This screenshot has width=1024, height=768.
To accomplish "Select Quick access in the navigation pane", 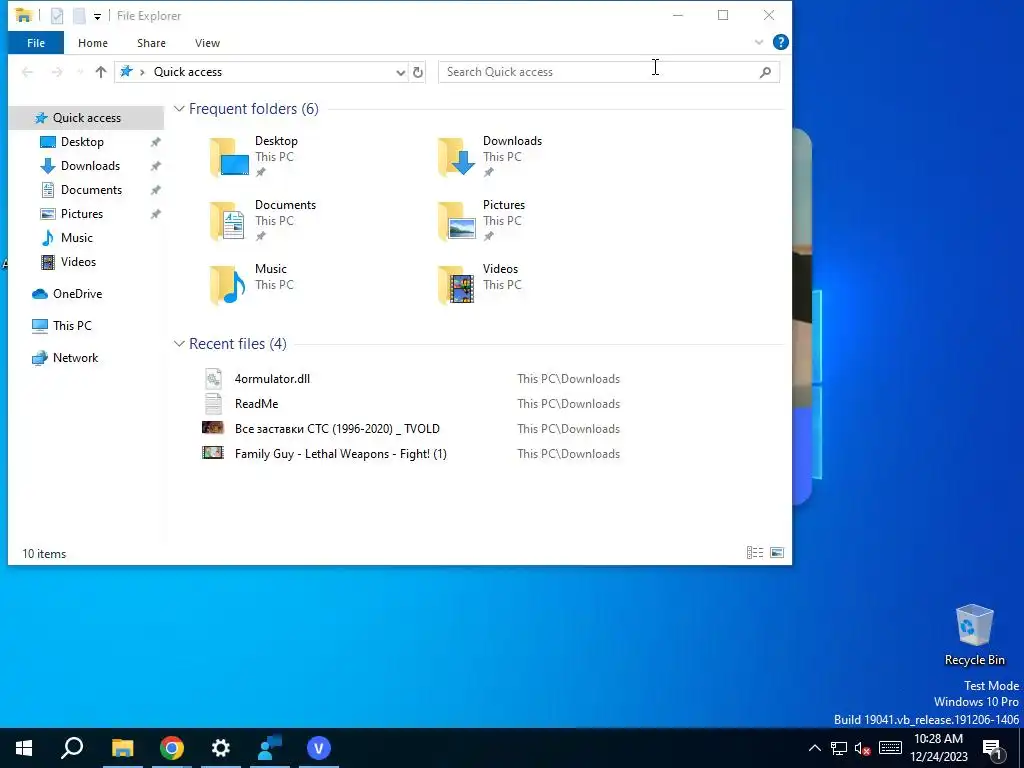I will (86, 118).
